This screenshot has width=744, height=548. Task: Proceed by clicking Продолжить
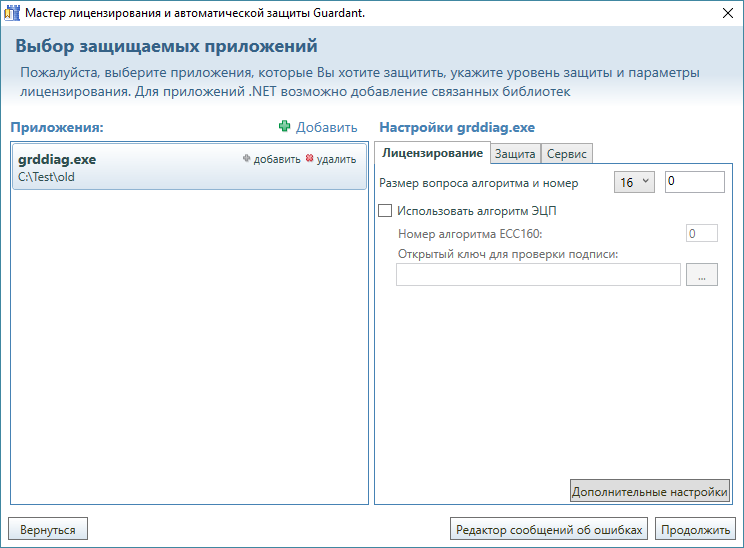point(695,529)
